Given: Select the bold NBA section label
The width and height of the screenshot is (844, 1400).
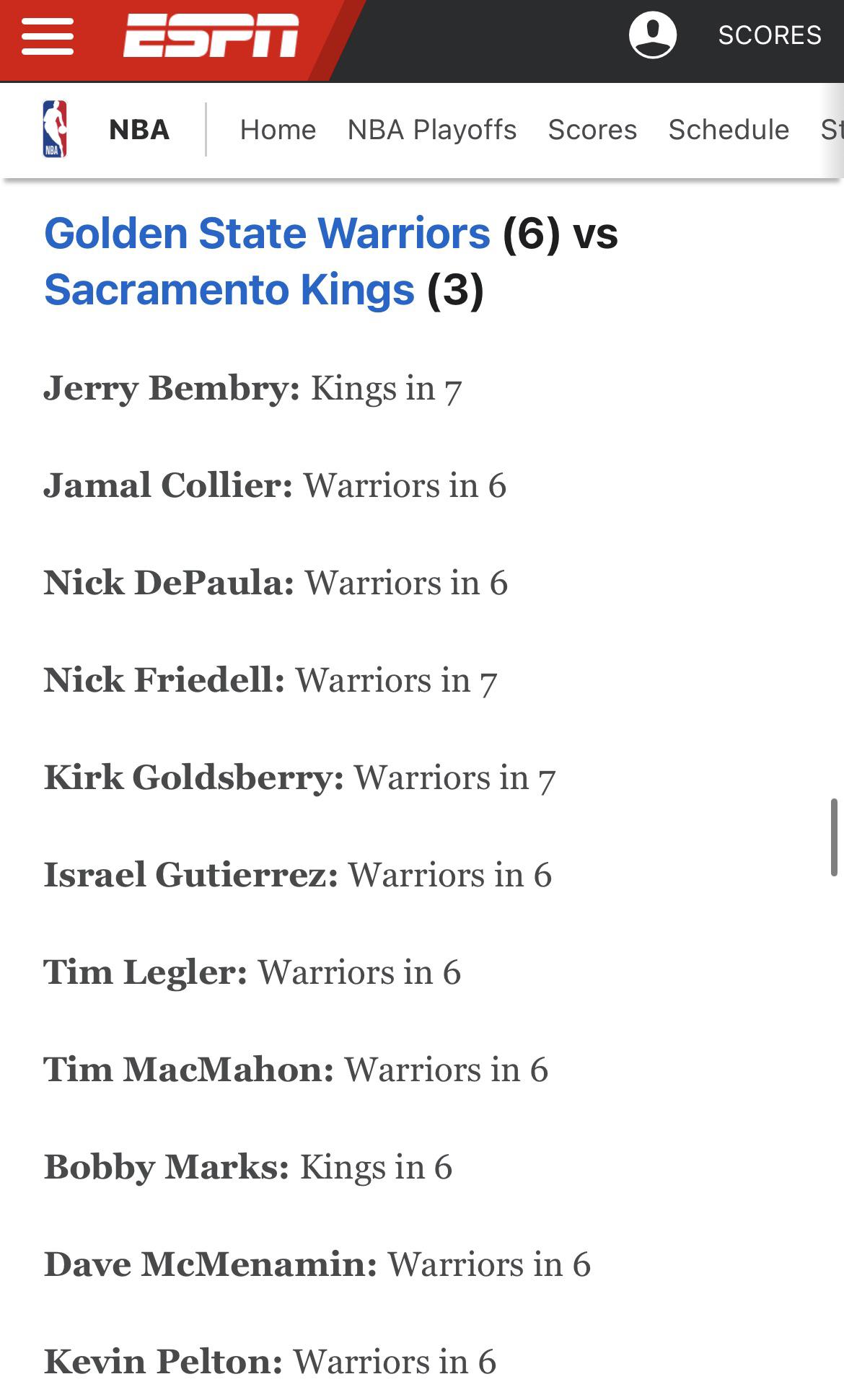Looking at the screenshot, I should [139, 130].
